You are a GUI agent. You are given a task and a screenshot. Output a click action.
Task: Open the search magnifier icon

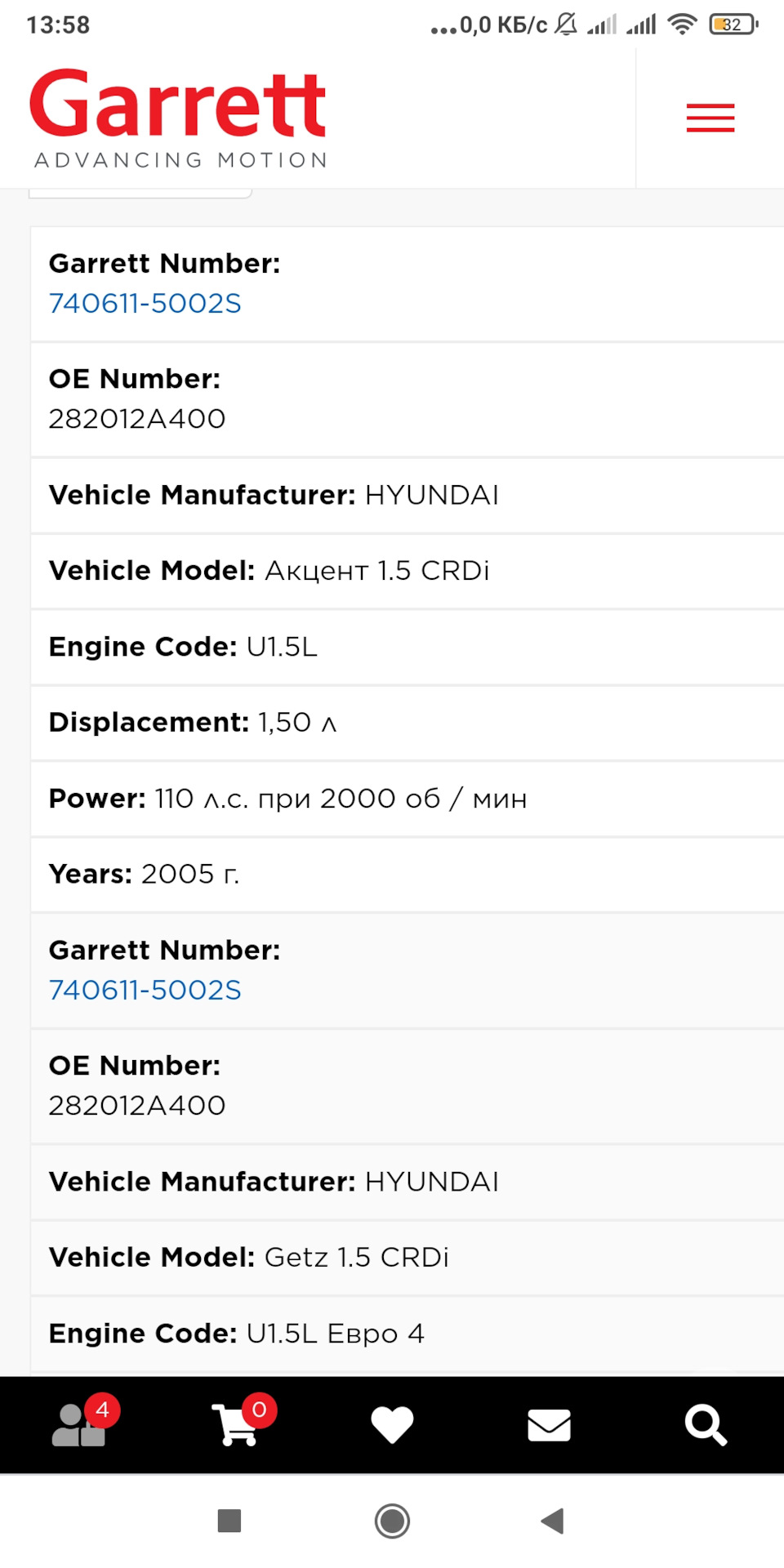704,1425
